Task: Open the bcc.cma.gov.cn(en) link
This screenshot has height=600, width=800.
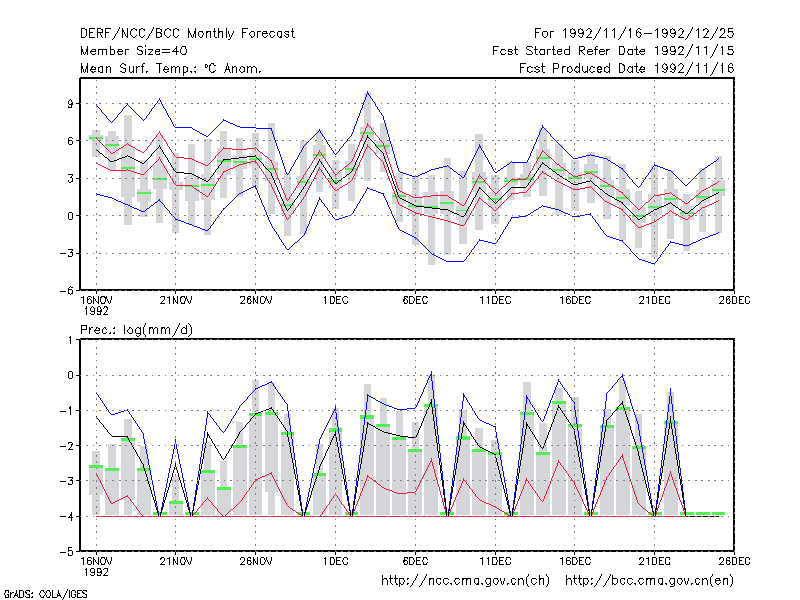Action: (x=649, y=581)
